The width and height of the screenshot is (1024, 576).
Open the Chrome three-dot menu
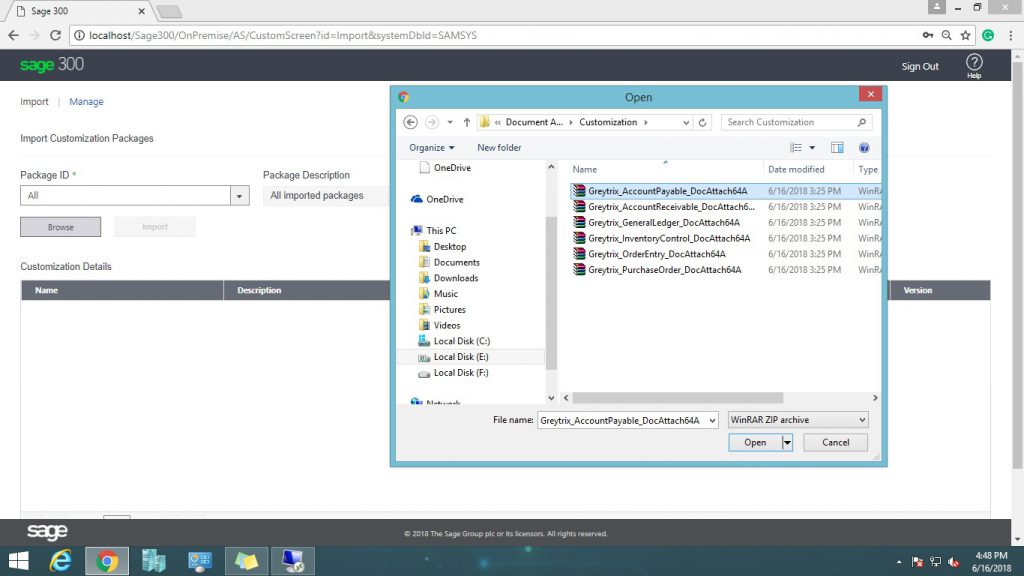coord(1010,35)
